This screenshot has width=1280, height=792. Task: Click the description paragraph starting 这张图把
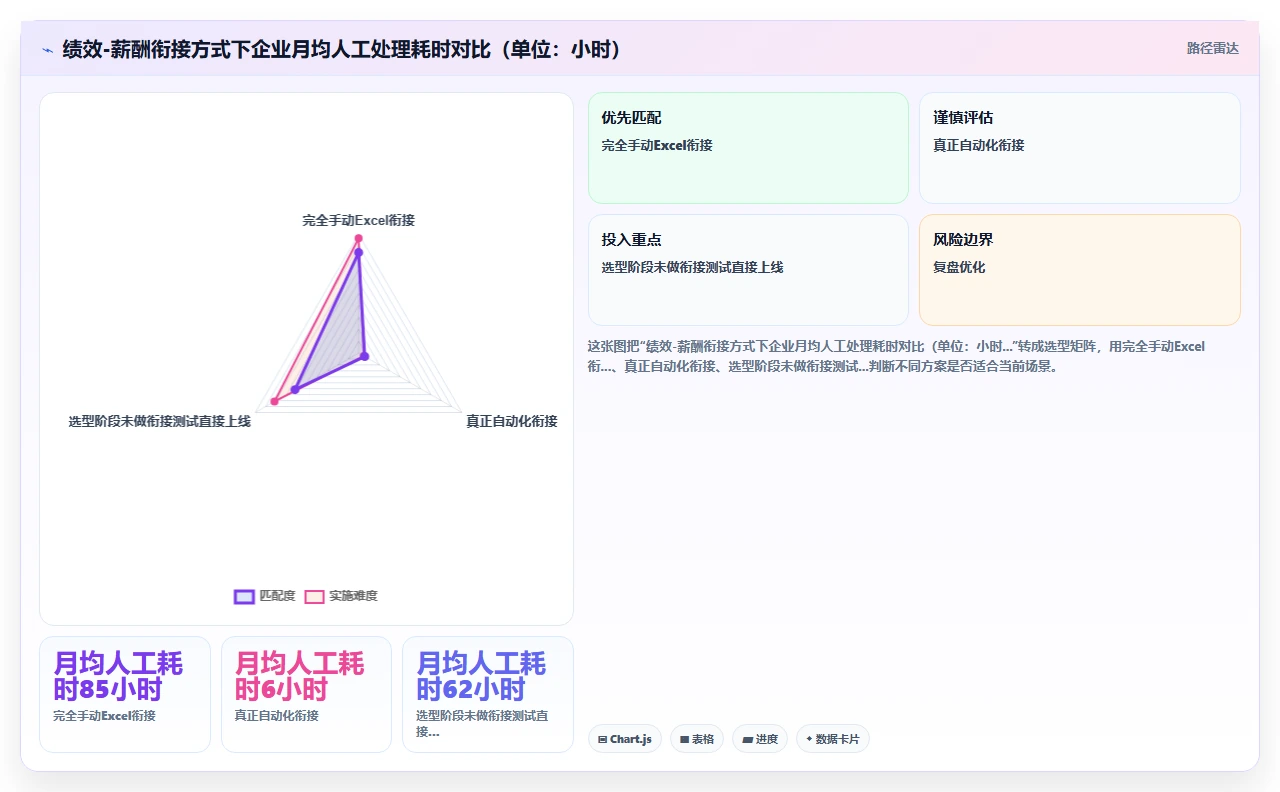[x=898, y=356]
